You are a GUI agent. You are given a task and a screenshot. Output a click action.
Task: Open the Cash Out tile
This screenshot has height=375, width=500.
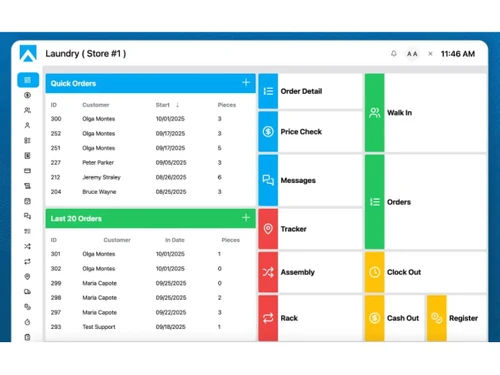[x=395, y=318]
